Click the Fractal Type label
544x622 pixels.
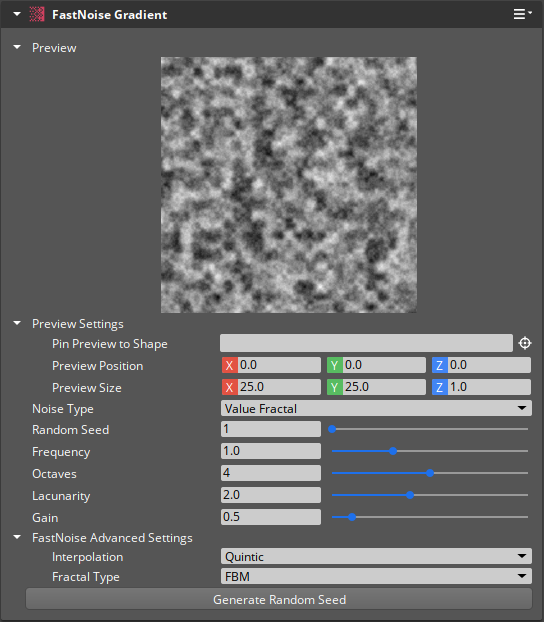pyautogui.click(x=86, y=577)
